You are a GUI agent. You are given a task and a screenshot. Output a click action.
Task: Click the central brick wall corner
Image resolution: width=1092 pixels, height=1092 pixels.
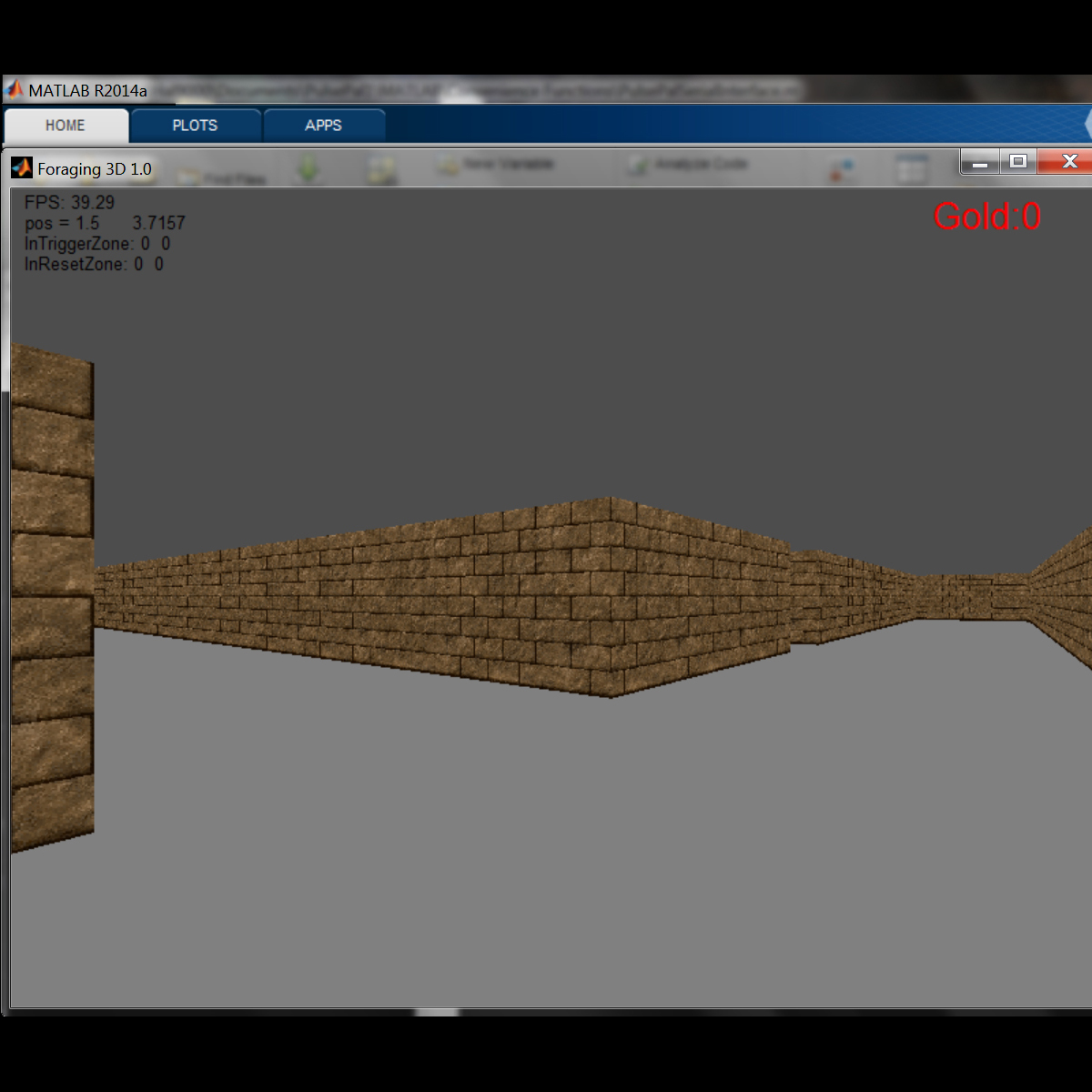612,596
